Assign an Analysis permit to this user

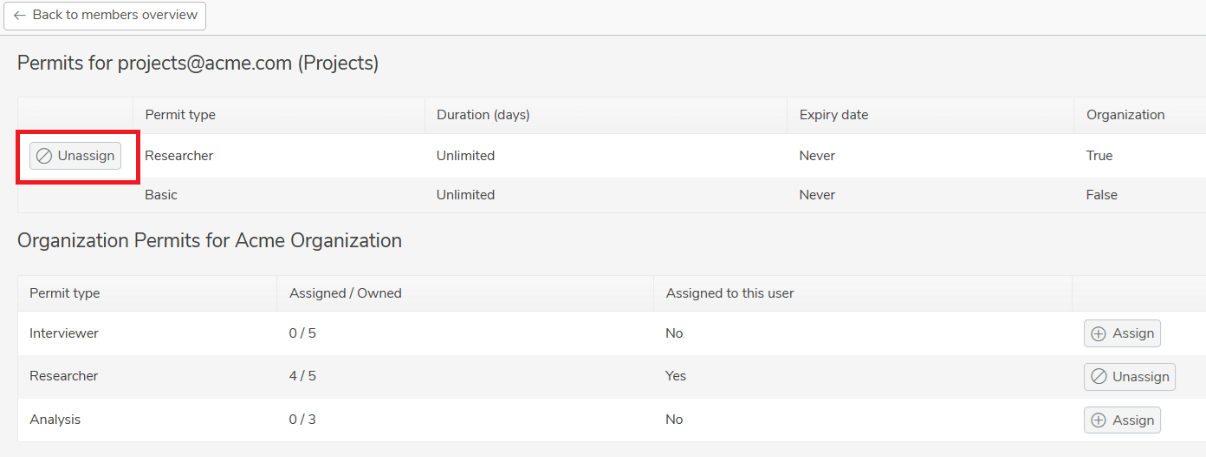(x=1122, y=421)
